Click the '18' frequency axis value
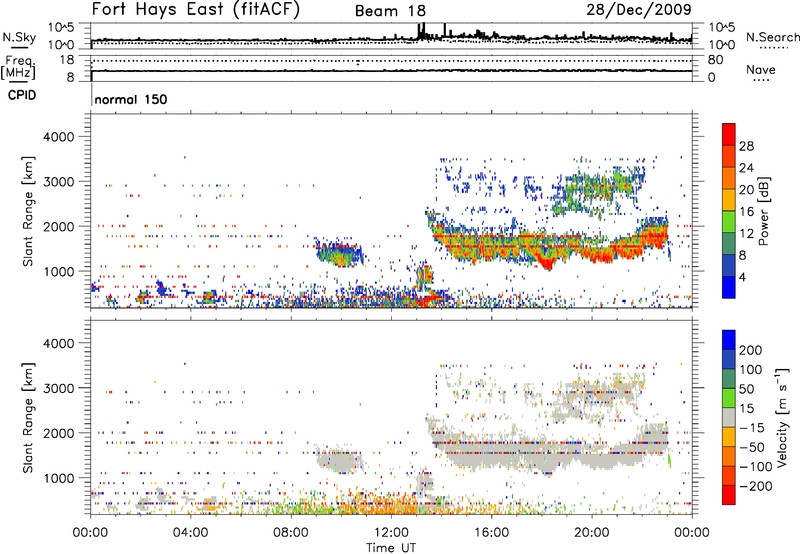The width and height of the screenshot is (800, 554). 67,60
